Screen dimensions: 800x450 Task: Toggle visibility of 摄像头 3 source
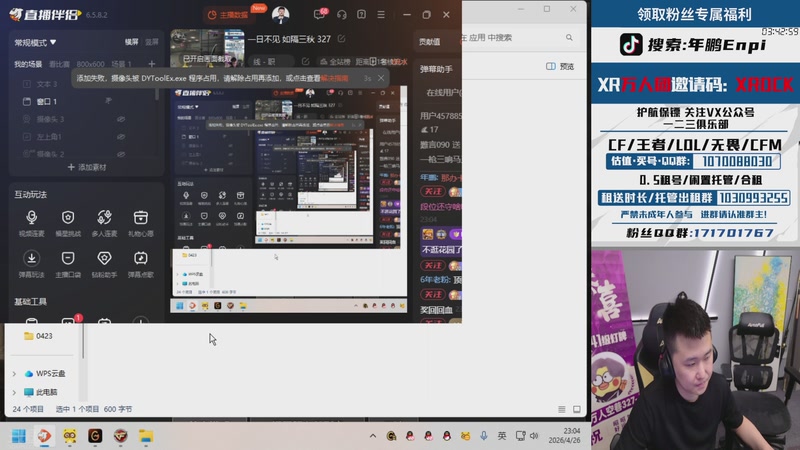[121, 119]
